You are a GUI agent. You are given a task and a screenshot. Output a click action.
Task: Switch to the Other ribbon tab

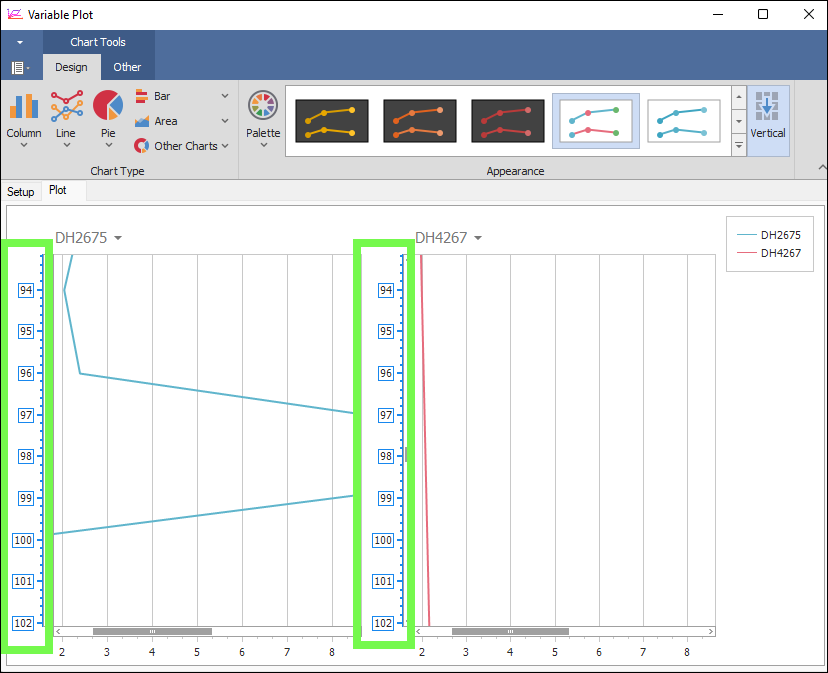coord(127,67)
